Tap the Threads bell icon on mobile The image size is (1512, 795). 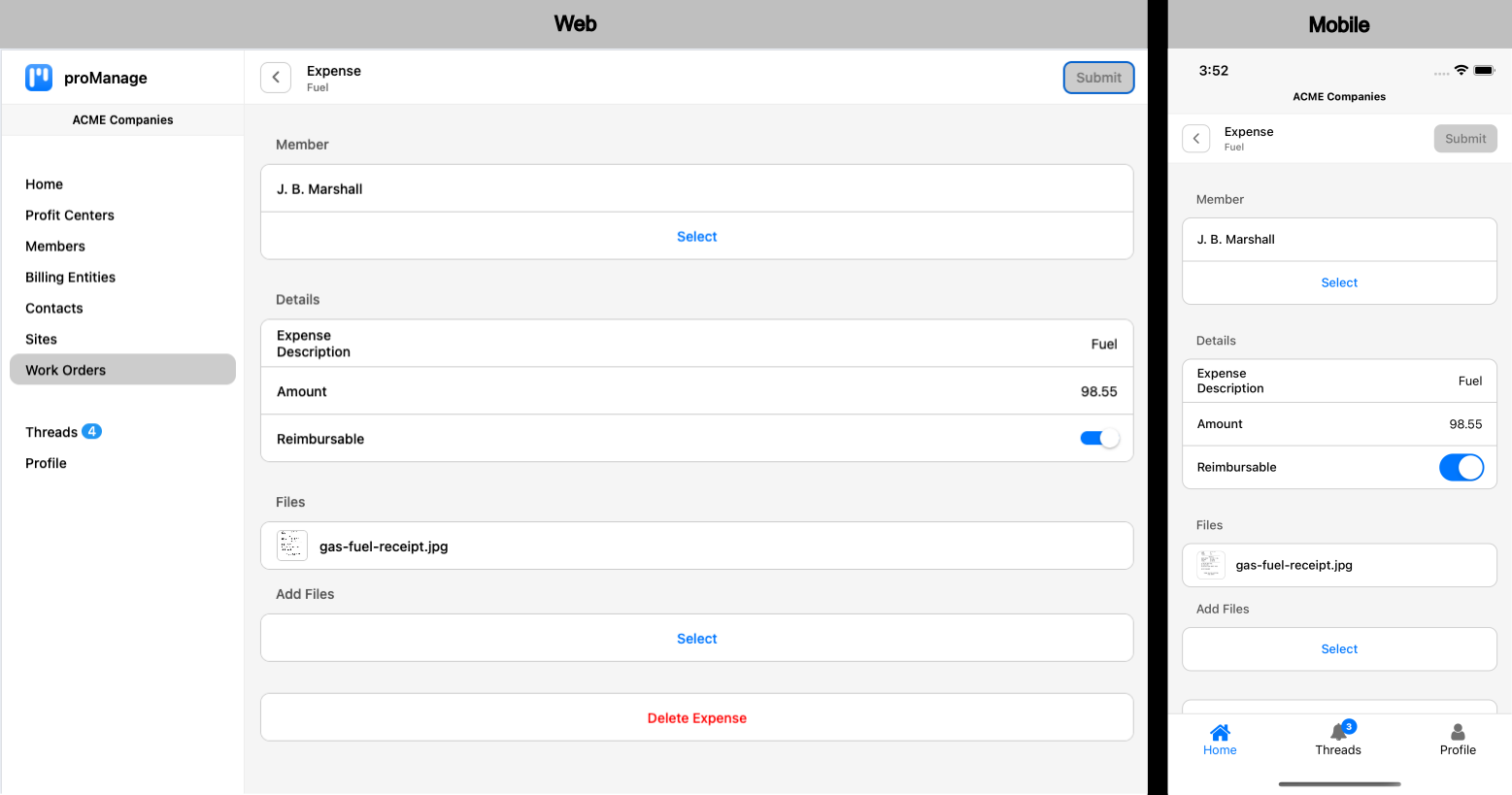pos(1338,733)
